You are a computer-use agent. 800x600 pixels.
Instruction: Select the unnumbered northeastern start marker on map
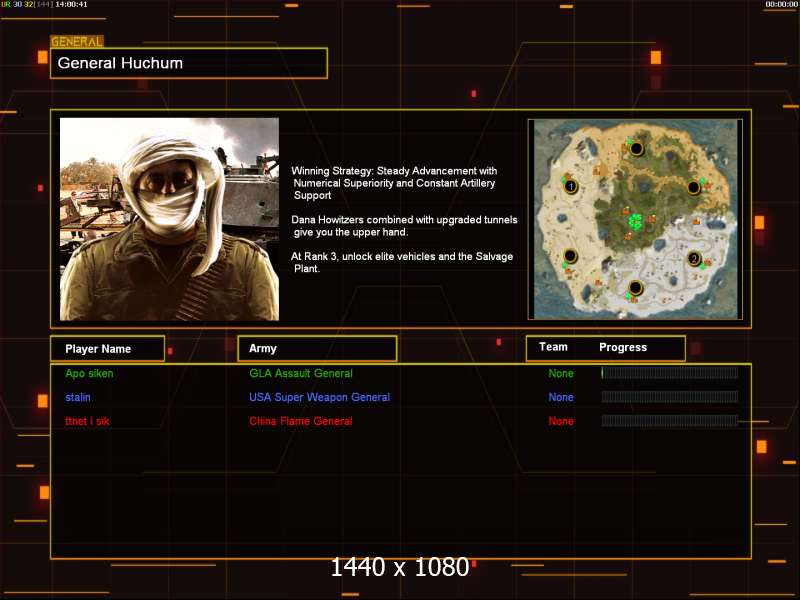pos(693,187)
